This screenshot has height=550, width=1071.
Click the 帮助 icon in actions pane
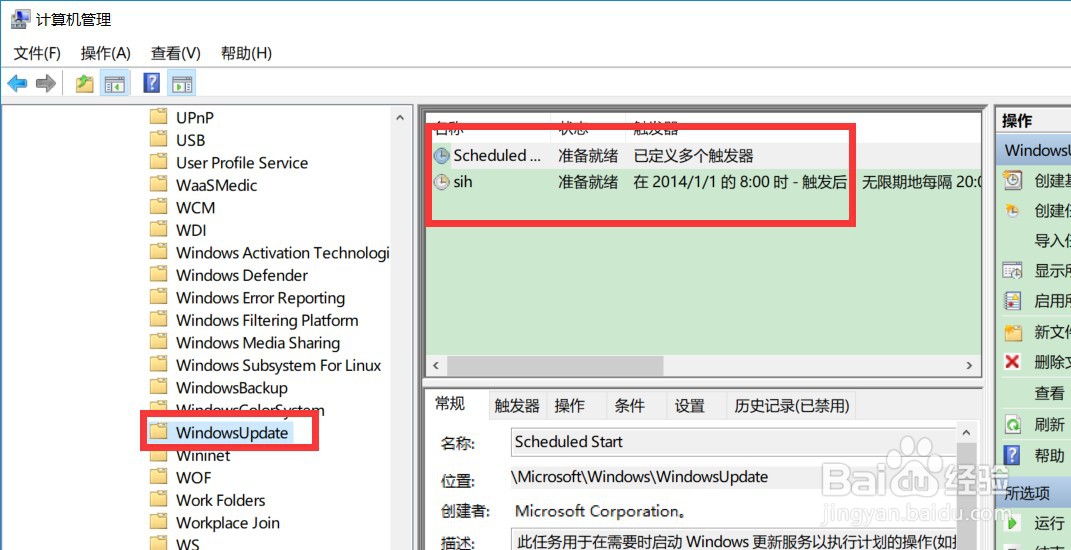point(1012,455)
